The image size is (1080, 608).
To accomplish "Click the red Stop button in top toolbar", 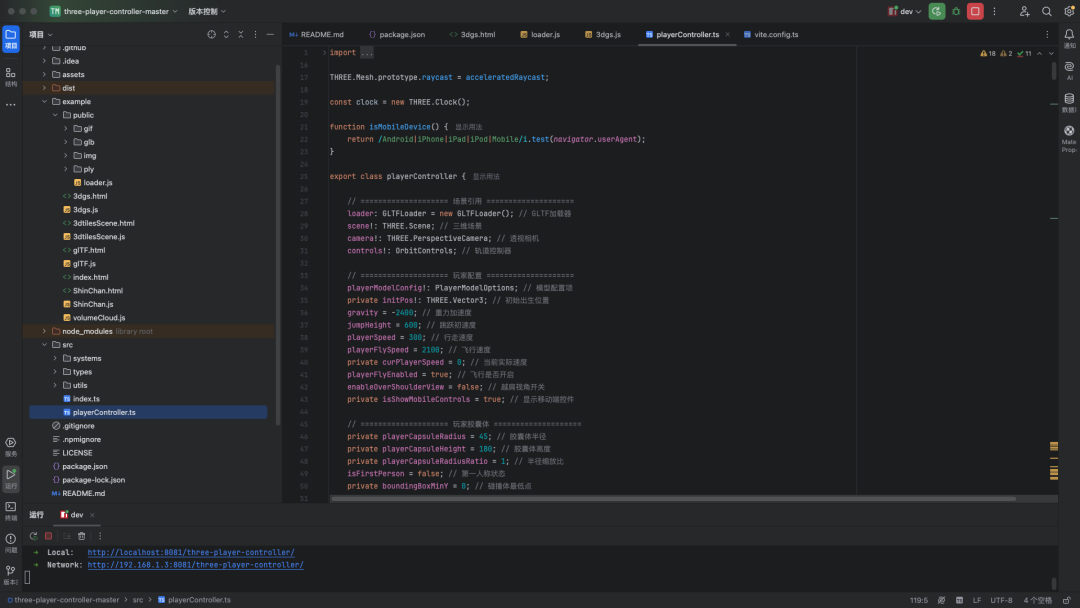I will (975, 11).
